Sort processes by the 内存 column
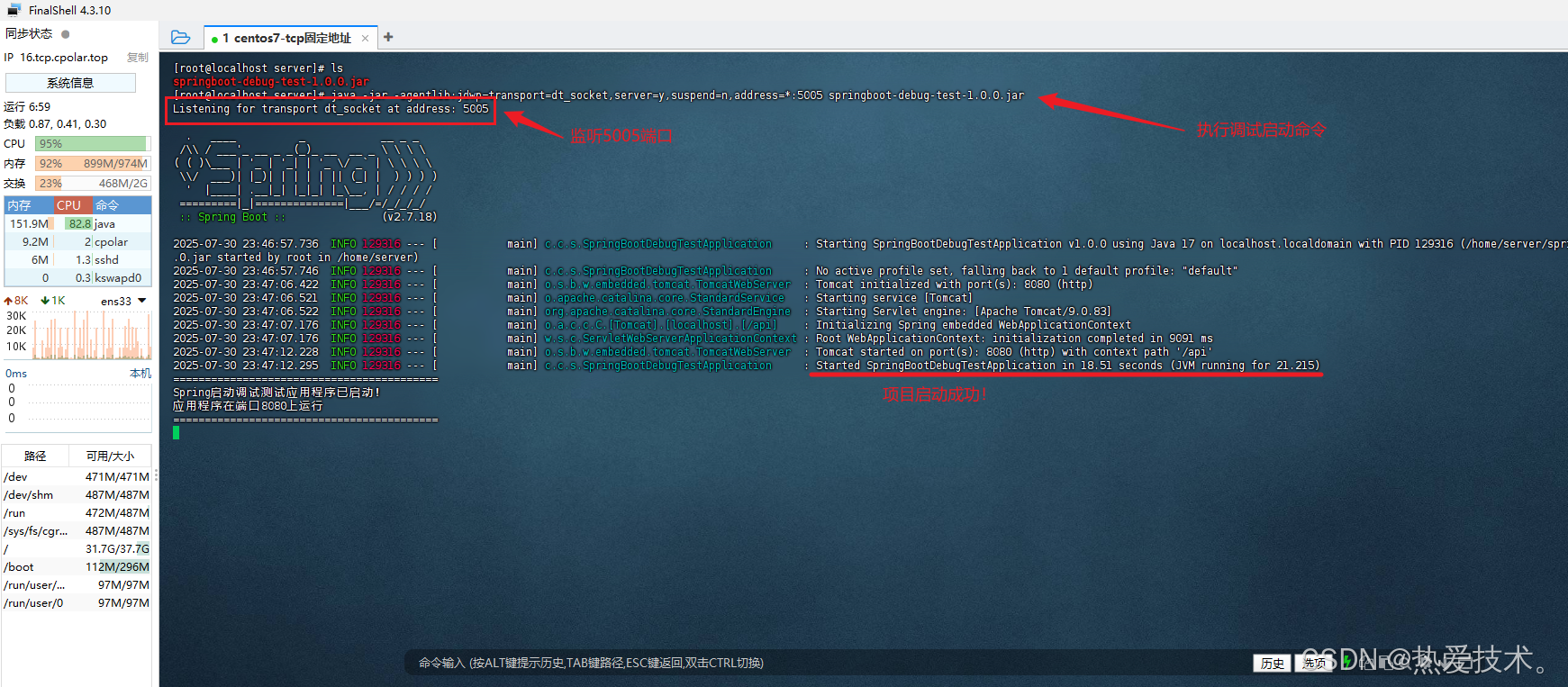The height and width of the screenshot is (687, 1568). point(20,205)
